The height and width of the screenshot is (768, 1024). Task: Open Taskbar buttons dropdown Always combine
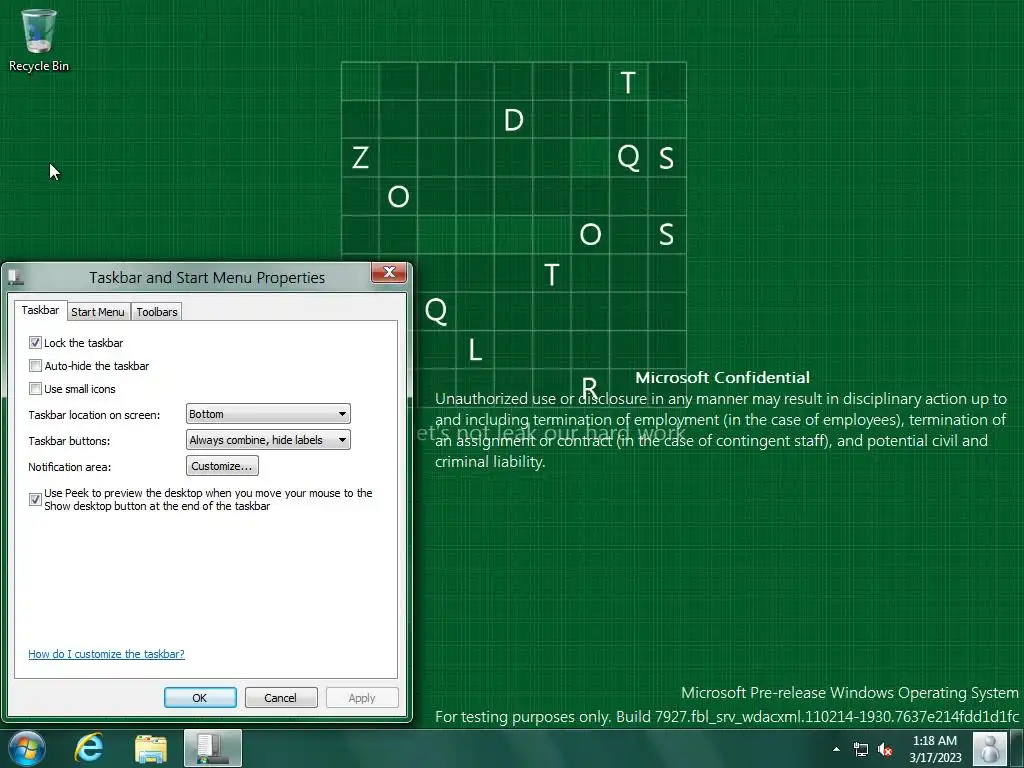pyautogui.click(x=268, y=440)
